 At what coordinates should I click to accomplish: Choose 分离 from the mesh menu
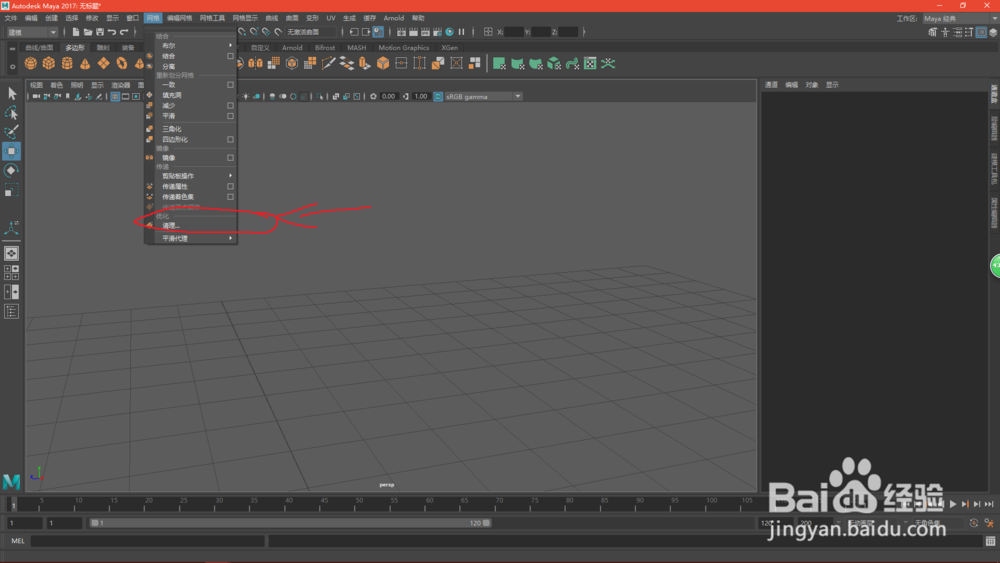coord(168,67)
